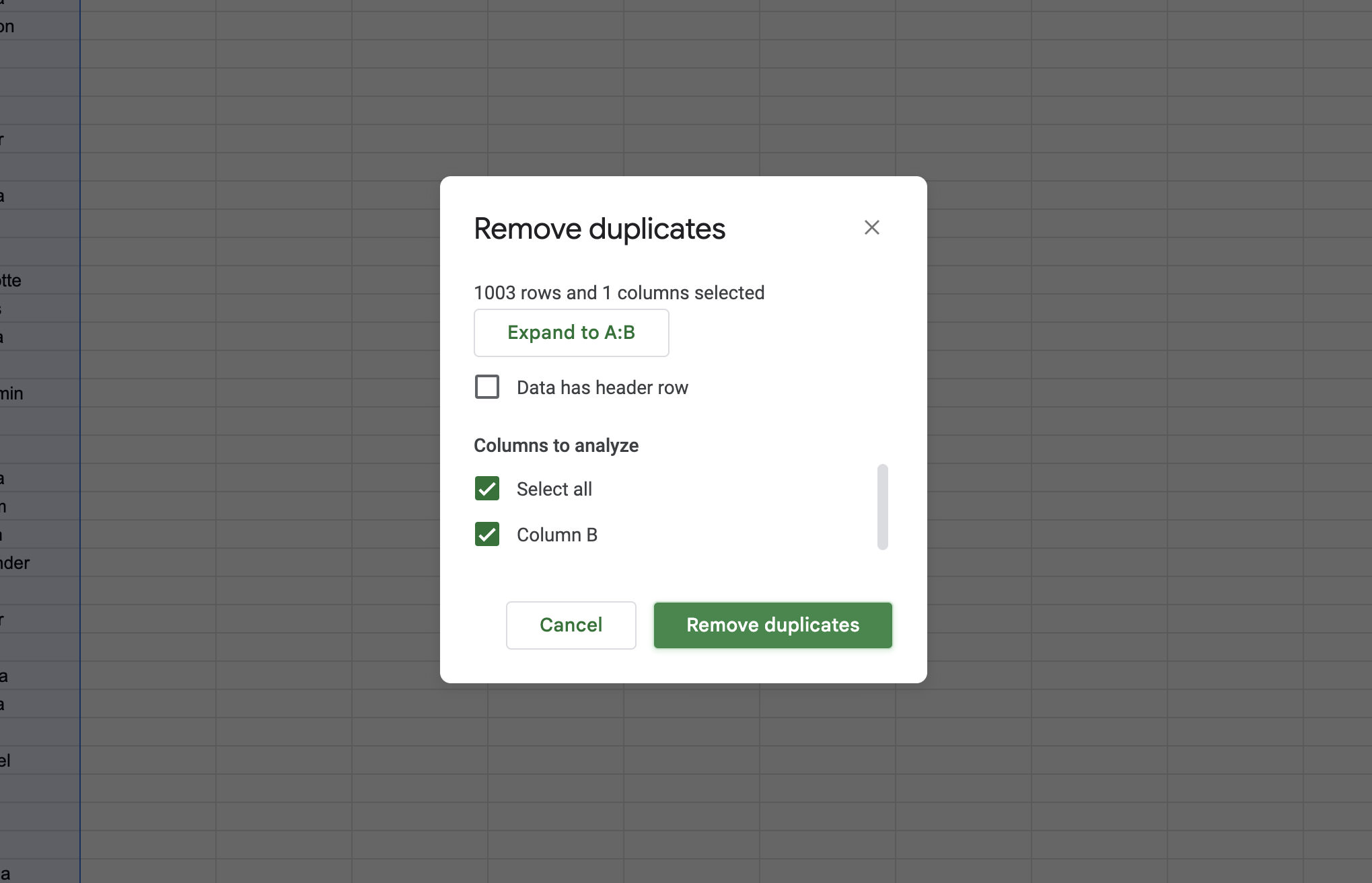Click the green checkmark on Select all
Viewport: 1372px width, 883px height.
coord(486,488)
